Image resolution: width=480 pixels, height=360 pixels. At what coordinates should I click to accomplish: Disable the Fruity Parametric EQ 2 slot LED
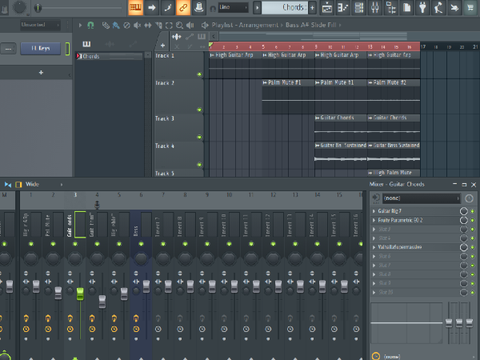(x=472, y=220)
